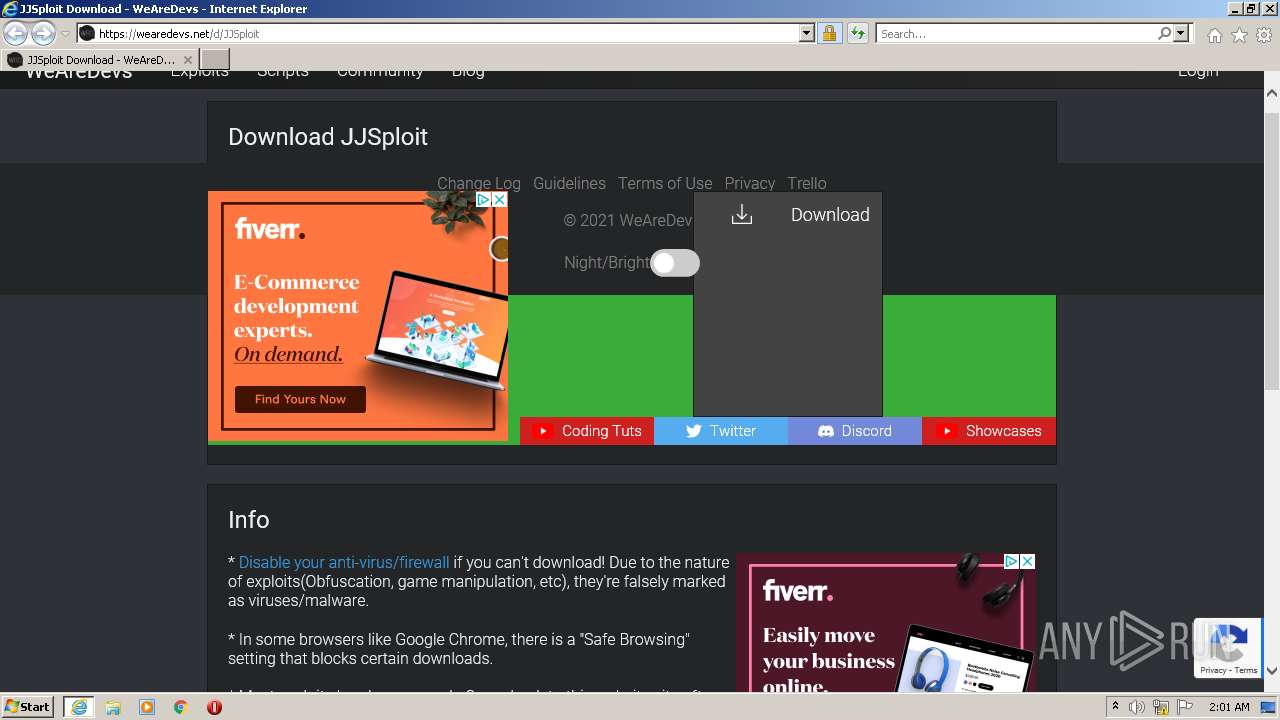Open the Terms of Use link
The width and height of the screenshot is (1280, 720).
[x=665, y=183]
